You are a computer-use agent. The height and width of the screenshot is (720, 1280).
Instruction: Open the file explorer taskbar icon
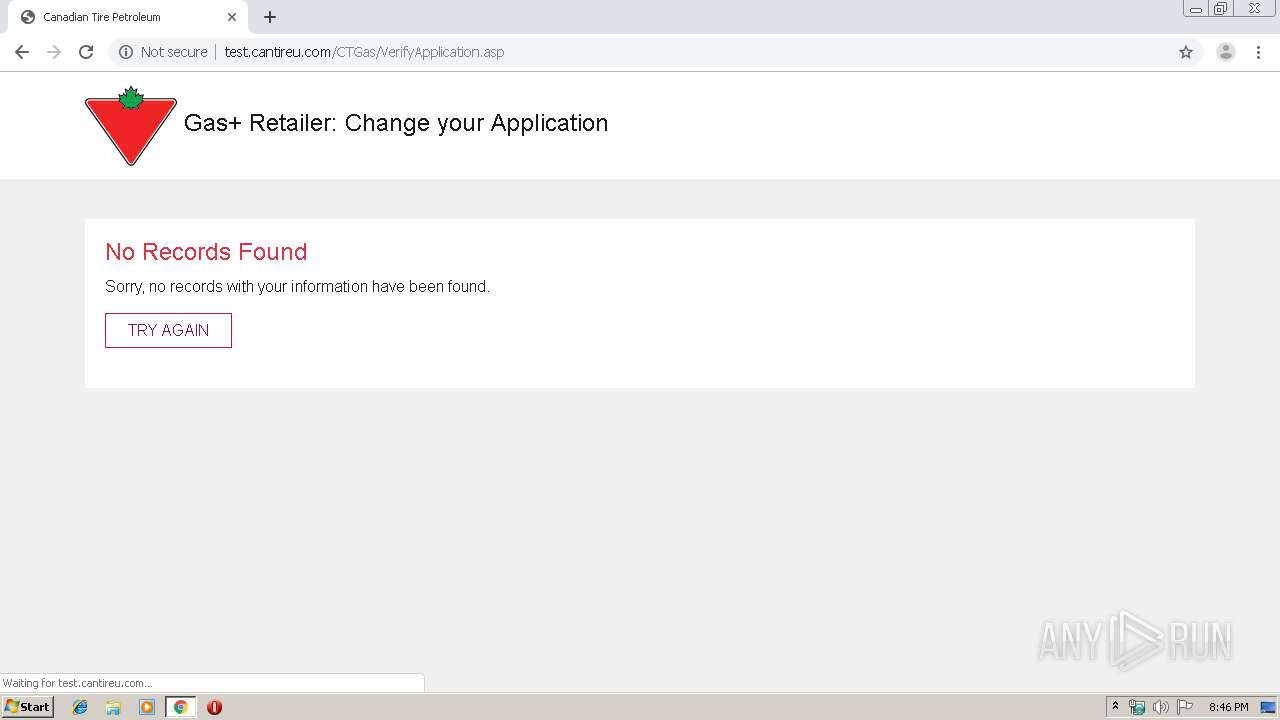pos(113,707)
